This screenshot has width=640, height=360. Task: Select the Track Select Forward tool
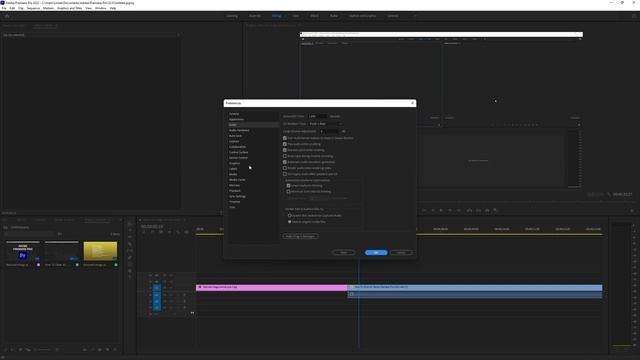[x=130, y=230]
